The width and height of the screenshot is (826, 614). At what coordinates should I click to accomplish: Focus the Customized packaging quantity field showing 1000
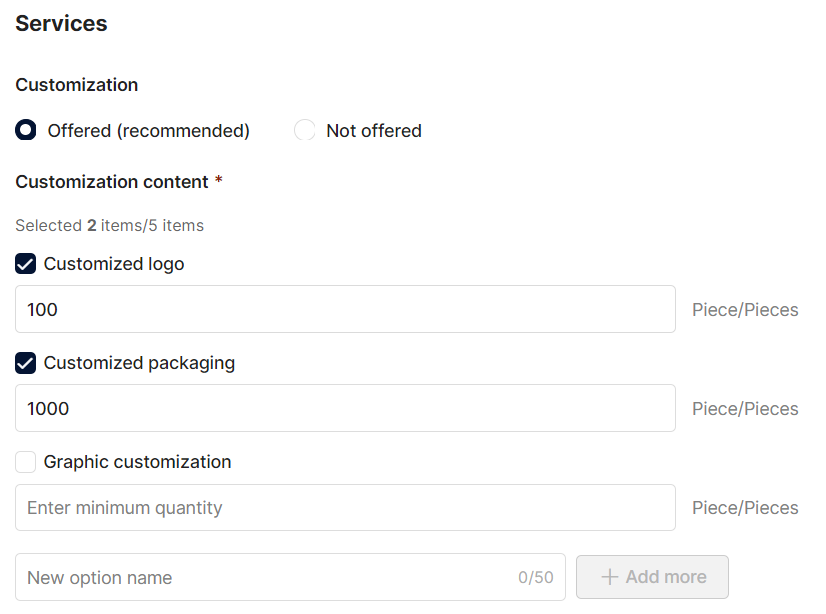pos(345,408)
